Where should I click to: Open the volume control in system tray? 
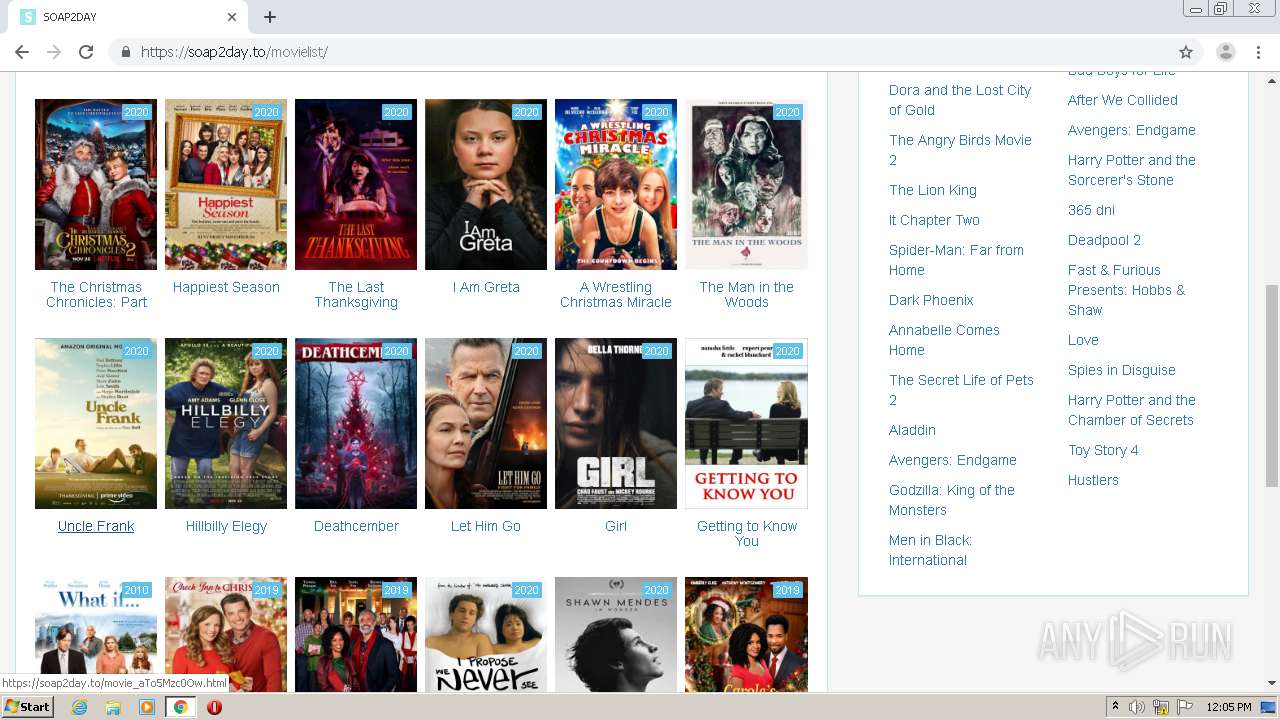pos(1137,707)
